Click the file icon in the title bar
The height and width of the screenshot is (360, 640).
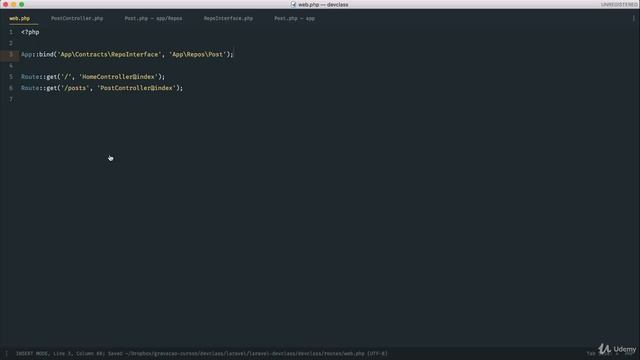pyautogui.click(x=293, y=4)
